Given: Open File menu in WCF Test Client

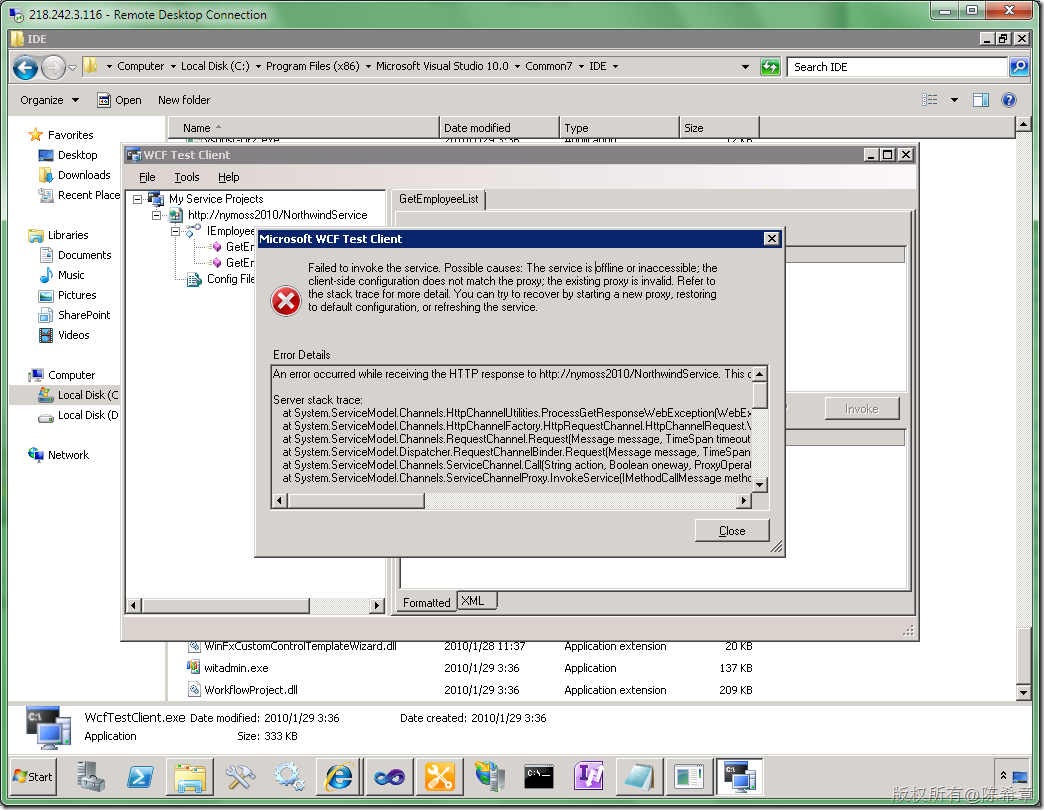Looking at the screenshot, I should coord(147,177).
